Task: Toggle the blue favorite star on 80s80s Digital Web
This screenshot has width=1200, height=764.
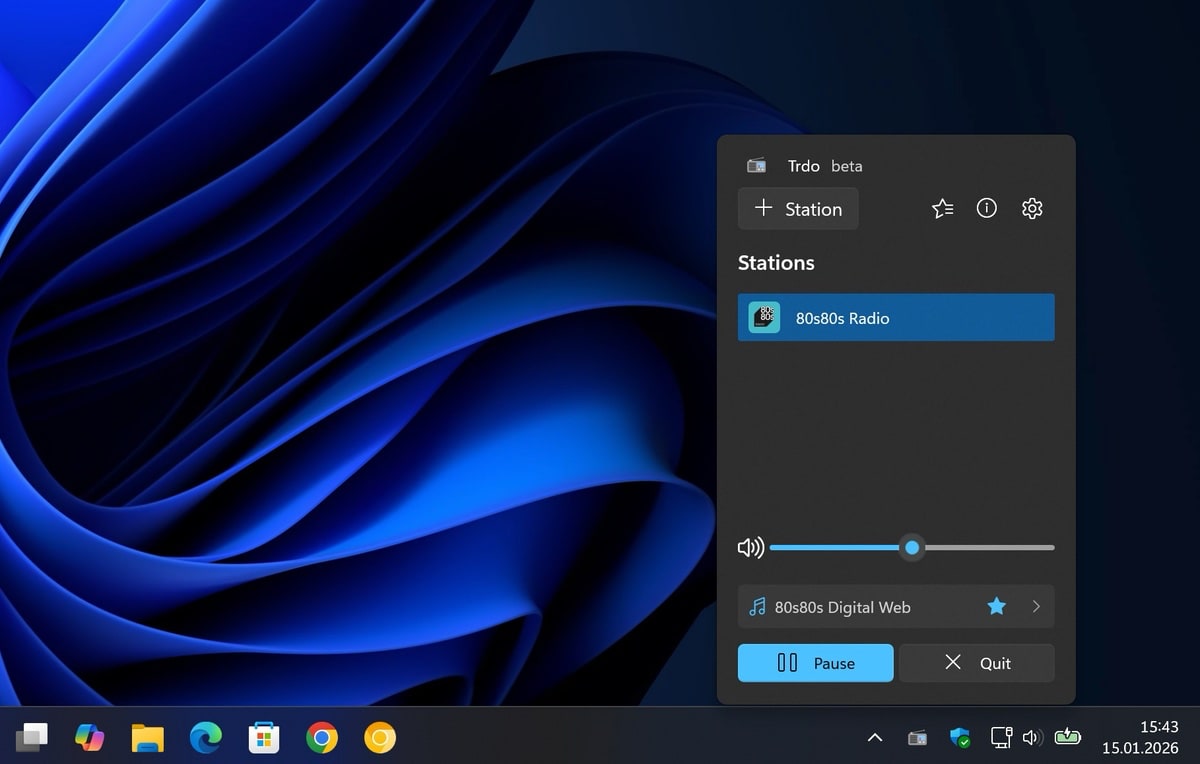Action: (x=996, y=606)
